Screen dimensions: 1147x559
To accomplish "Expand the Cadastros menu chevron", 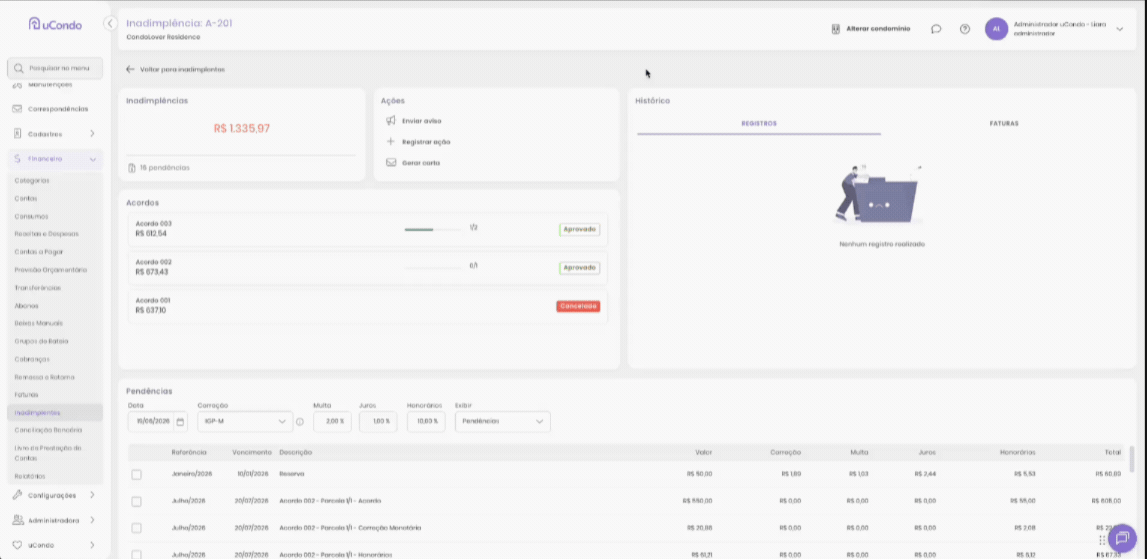I will 92,134.
